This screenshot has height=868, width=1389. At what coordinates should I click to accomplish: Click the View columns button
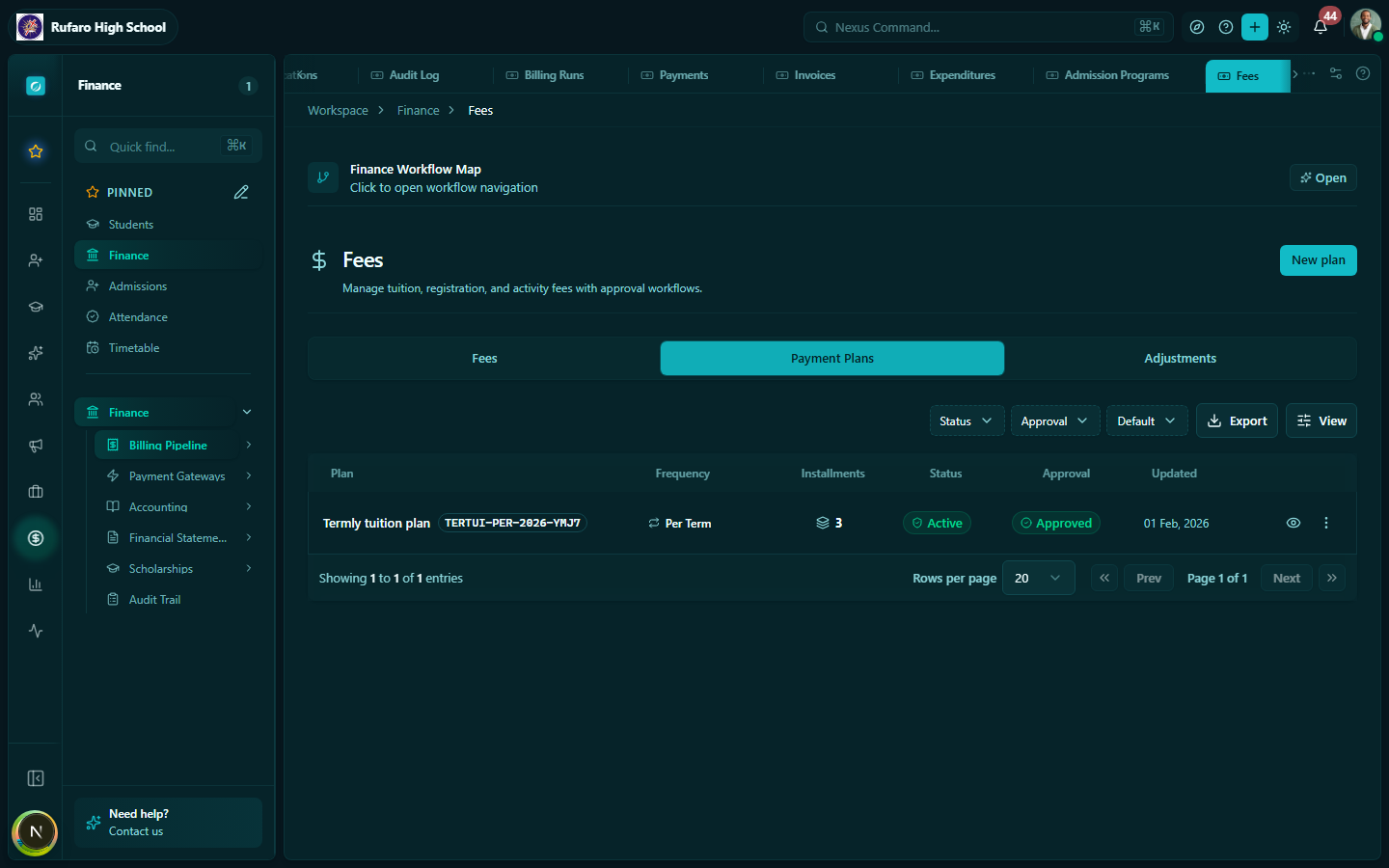point(1321,420)
